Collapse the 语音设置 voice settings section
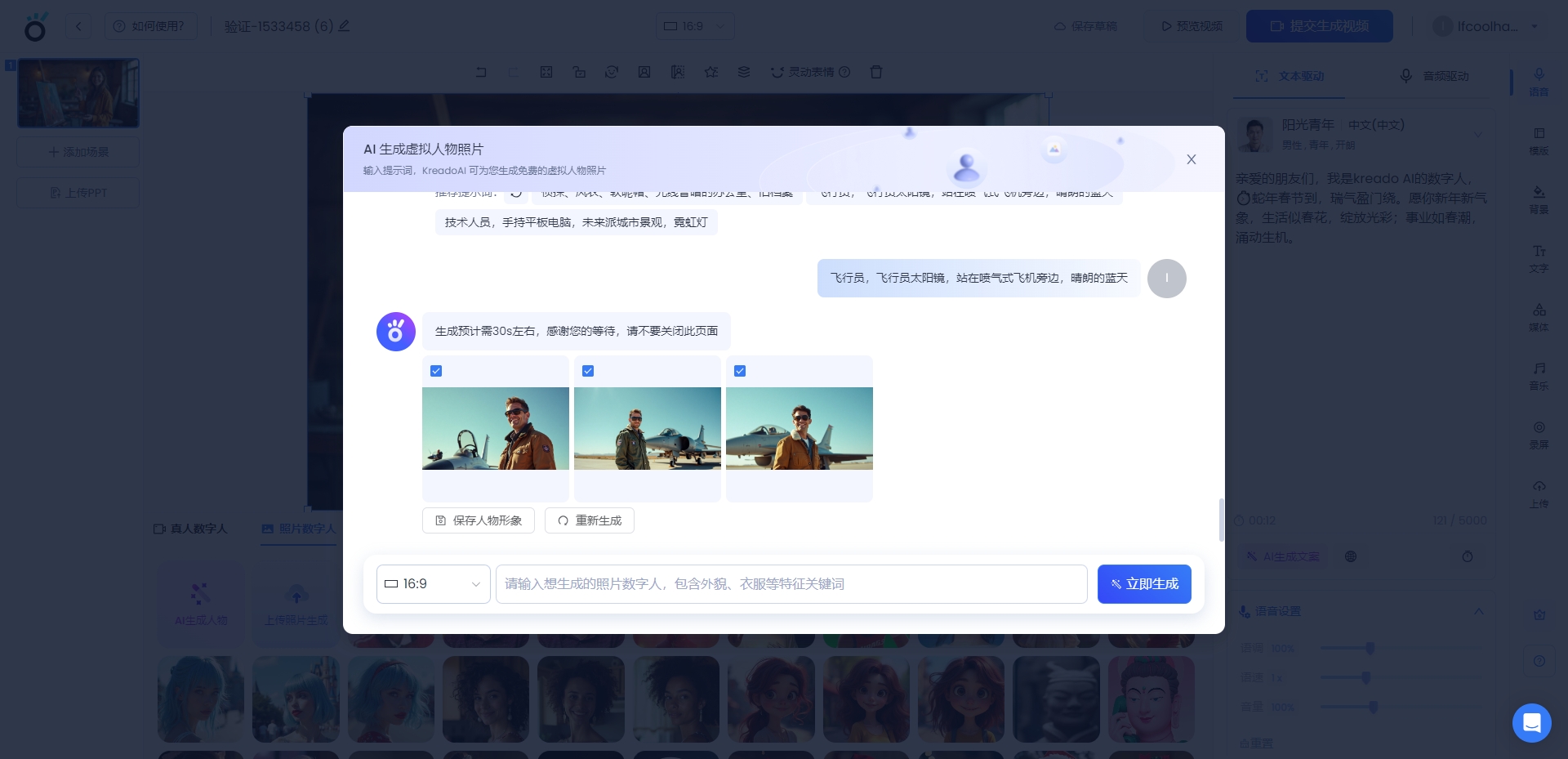Screen dimensions: 1568x759 coord(1478,611)
